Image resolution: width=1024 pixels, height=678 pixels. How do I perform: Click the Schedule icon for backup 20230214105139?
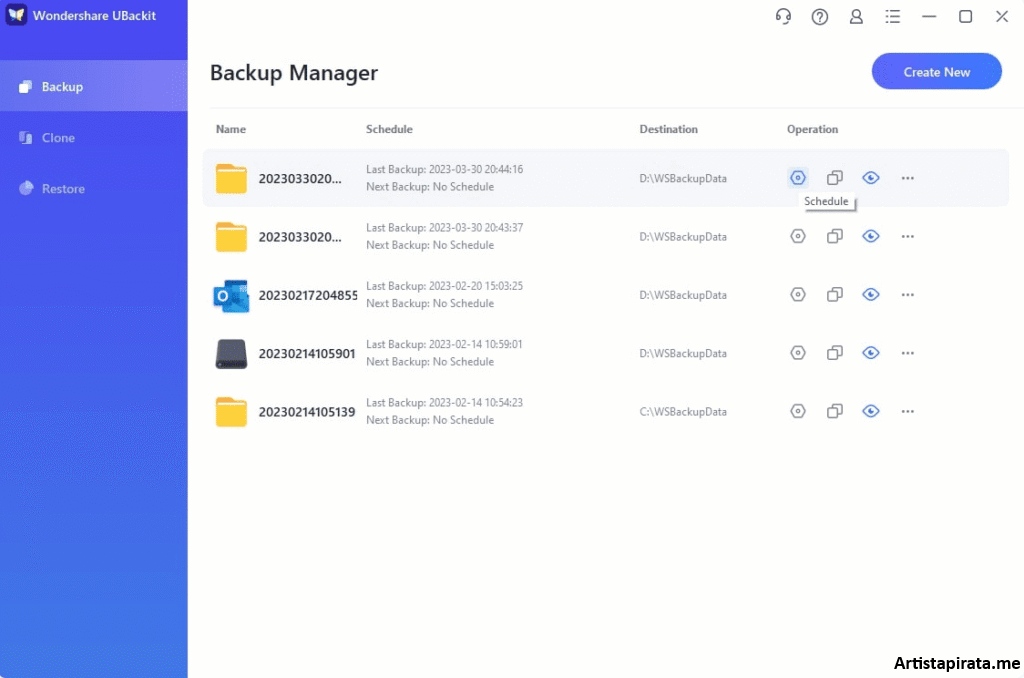click(797, 410)
